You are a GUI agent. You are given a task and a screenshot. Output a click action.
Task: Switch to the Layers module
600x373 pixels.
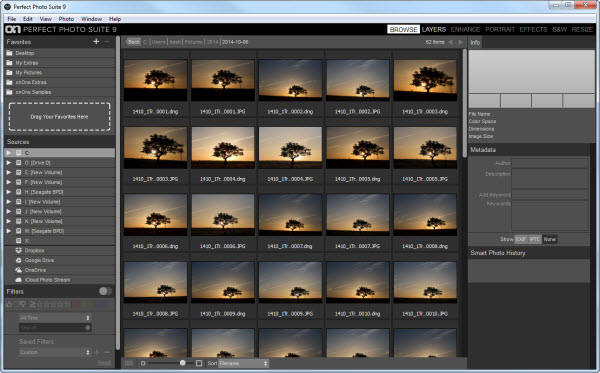coord(434,29)
